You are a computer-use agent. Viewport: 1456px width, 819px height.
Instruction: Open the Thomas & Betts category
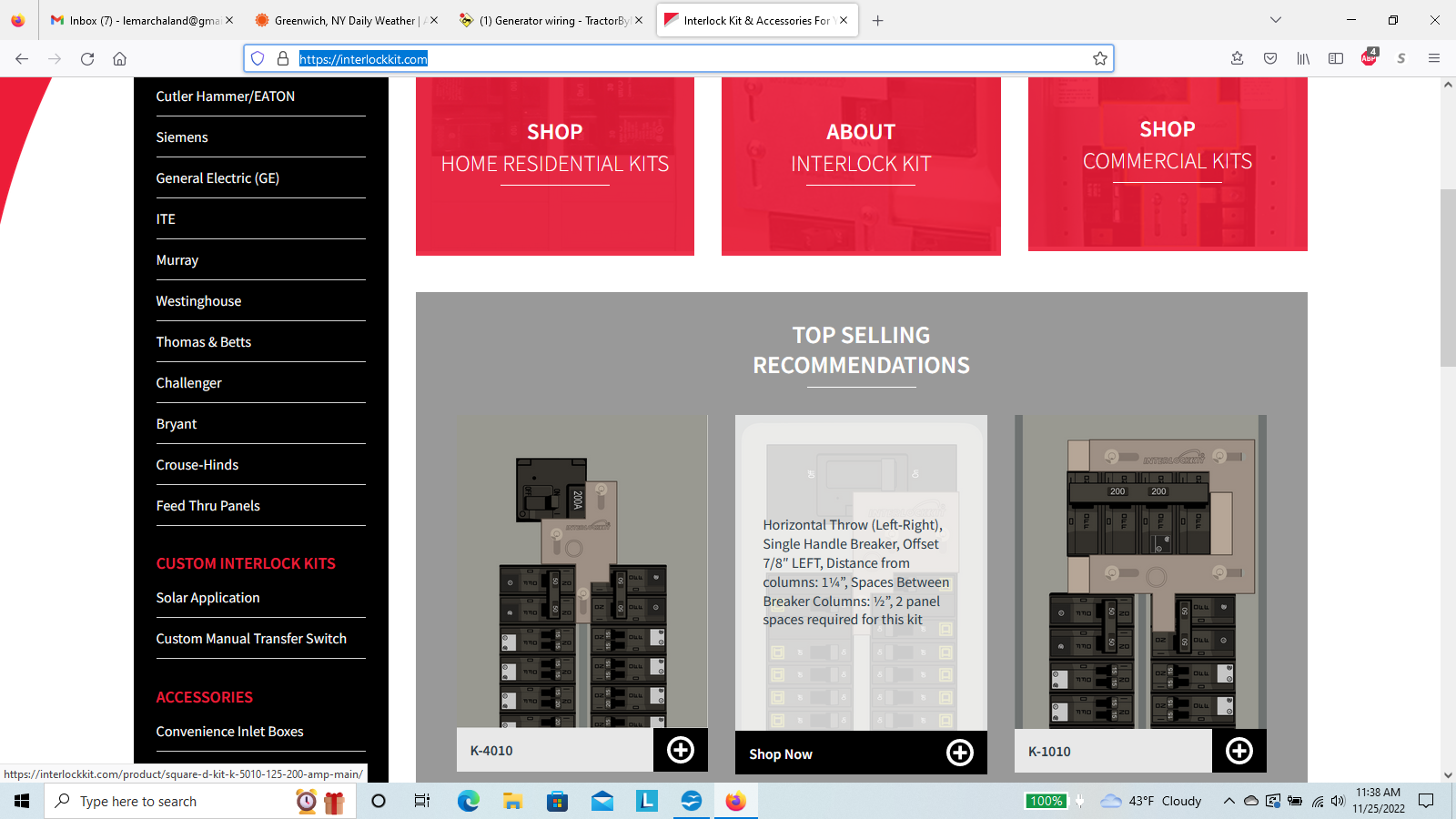[203, 341]
